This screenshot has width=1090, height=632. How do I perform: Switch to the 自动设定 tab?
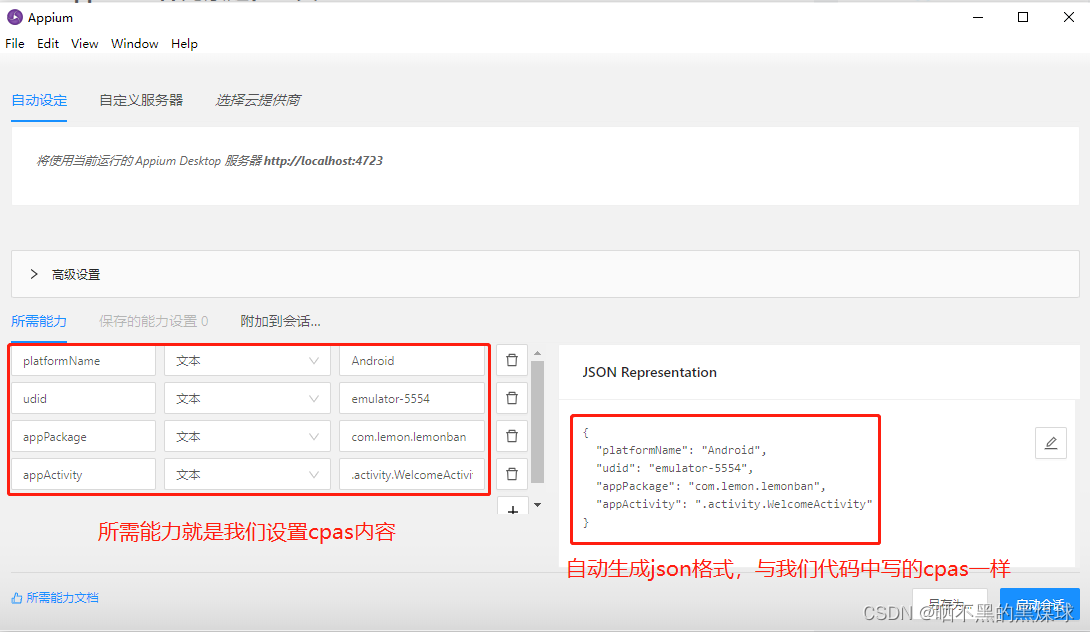tap(39, 100)
